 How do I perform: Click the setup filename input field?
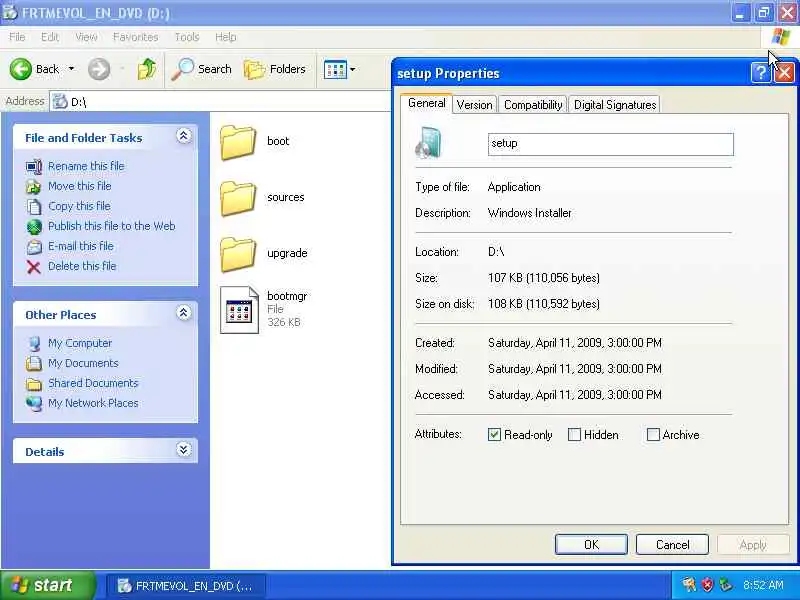(x=611, y=144)
